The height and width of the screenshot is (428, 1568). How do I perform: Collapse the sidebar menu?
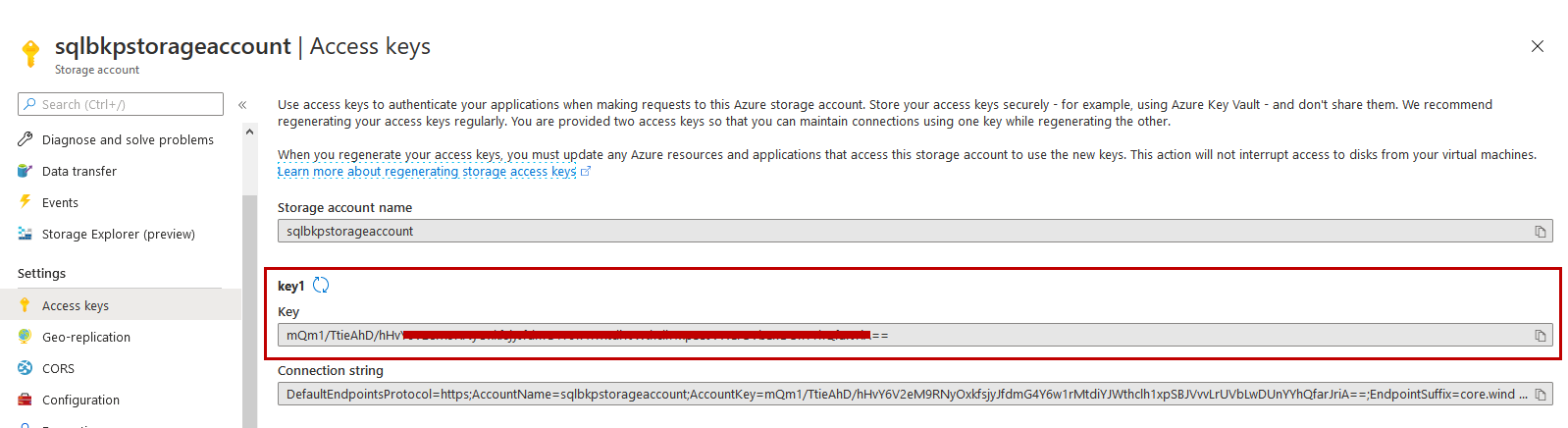point(242,105)
